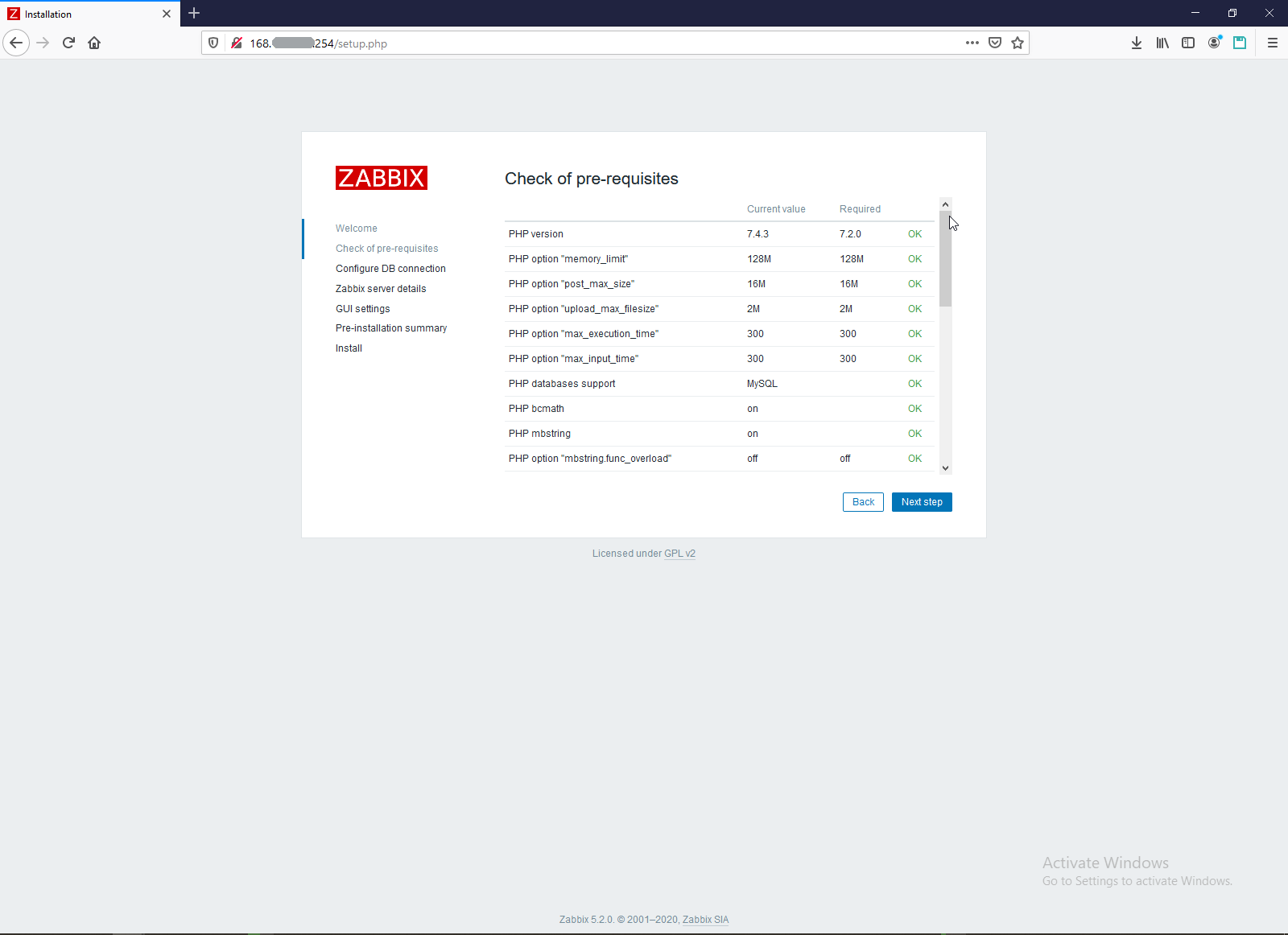The height and width of the screenshot is (935, 1288).
Task: Minimize the Firefox window
Action: click(x=1195, y=13)
